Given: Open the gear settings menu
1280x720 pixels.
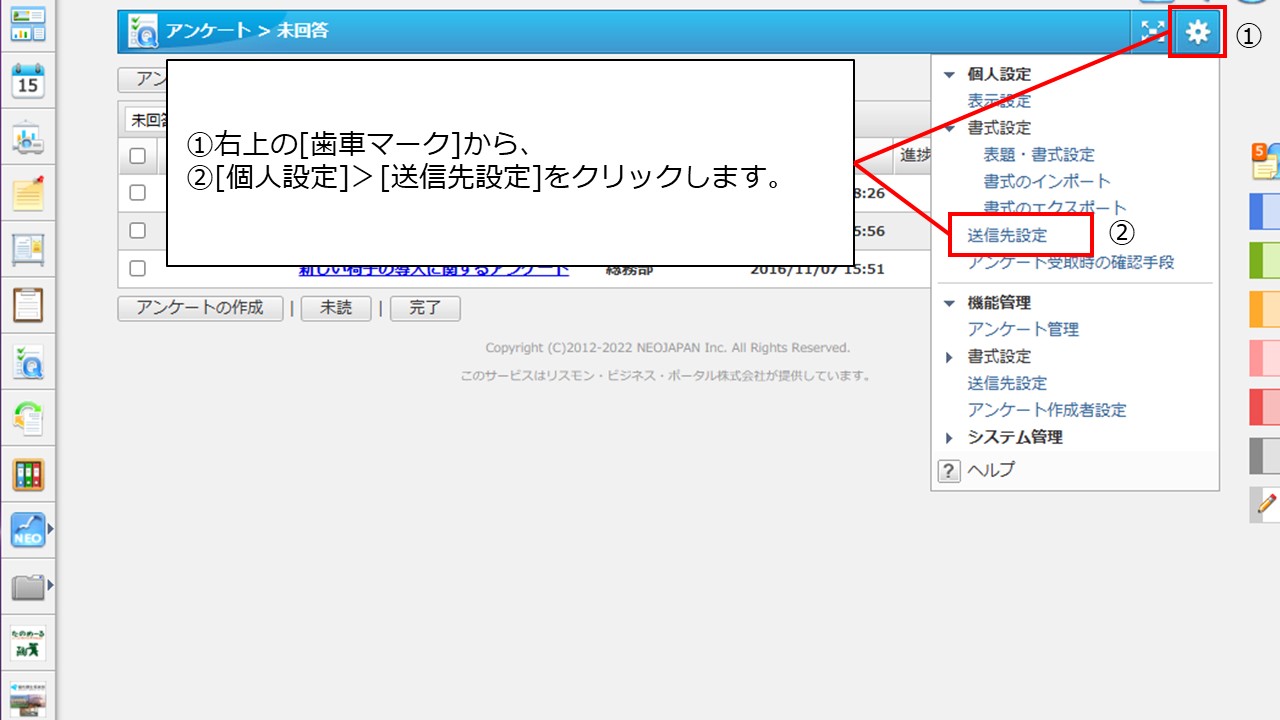Looking at the screenshot, I should pos(1197,32).
